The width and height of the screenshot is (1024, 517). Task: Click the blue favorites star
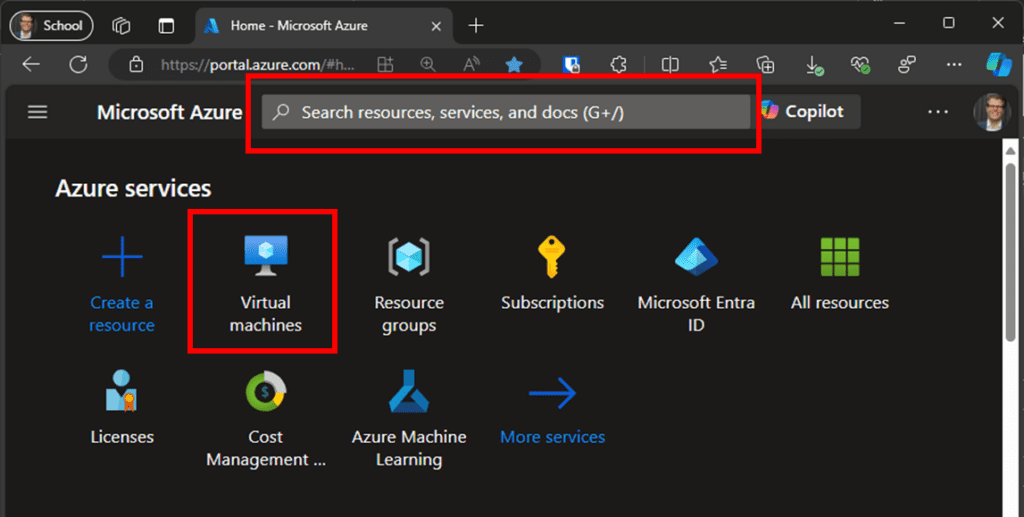514,64
